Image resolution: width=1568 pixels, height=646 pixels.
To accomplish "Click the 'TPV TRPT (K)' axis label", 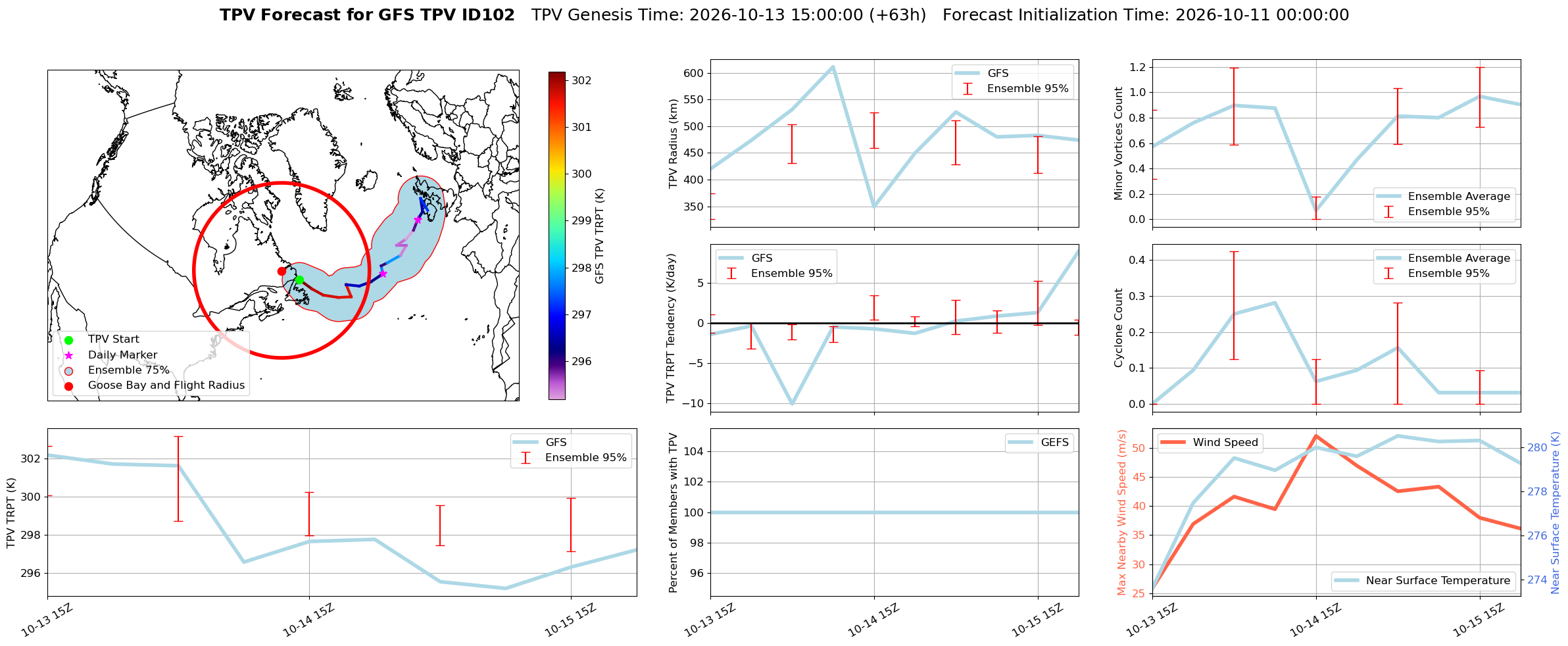I will coord(11,512).
